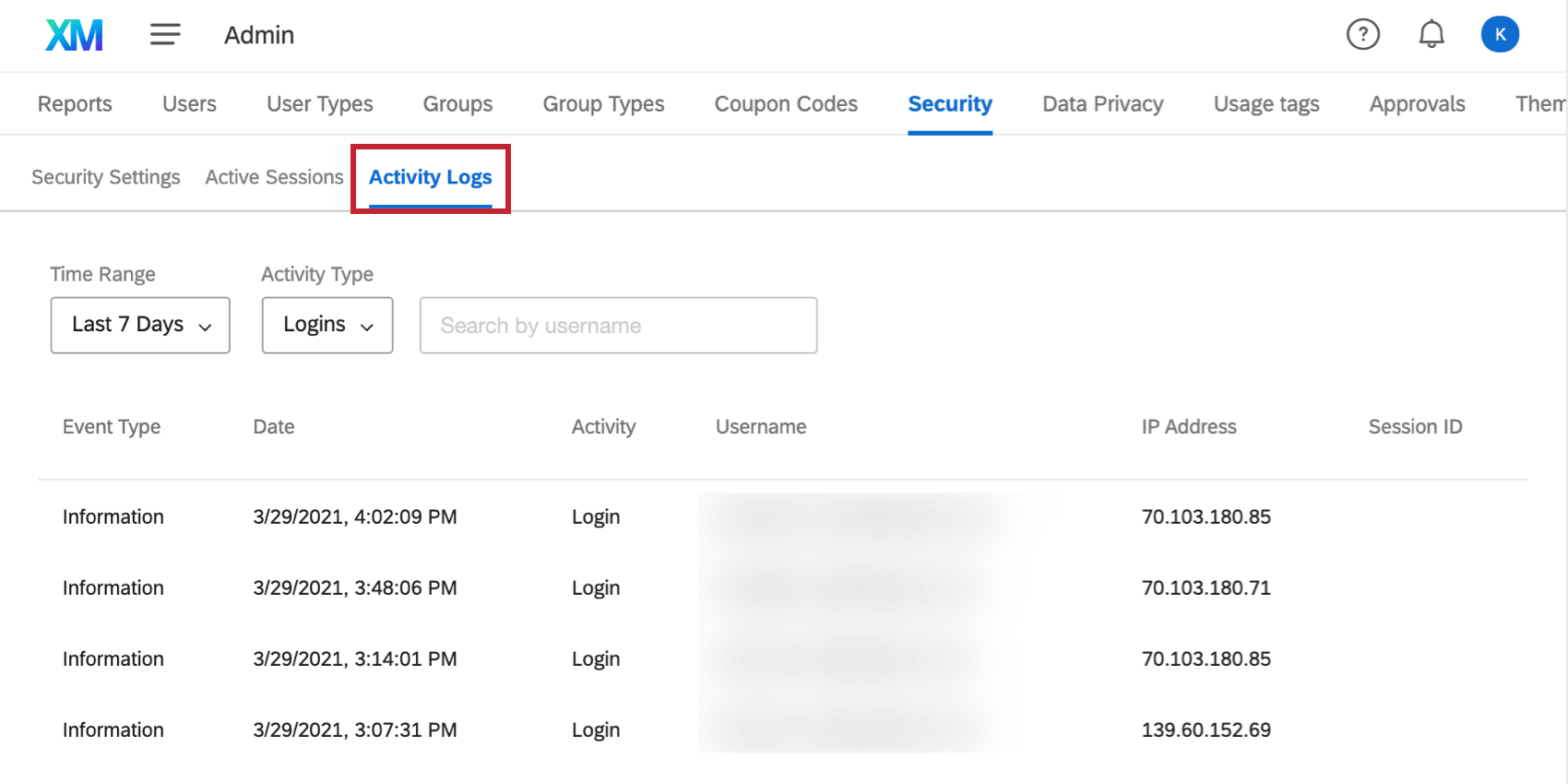Open the Approvals tab
The height and width of the screenshot is (784, 1568).
[1417, 104]
